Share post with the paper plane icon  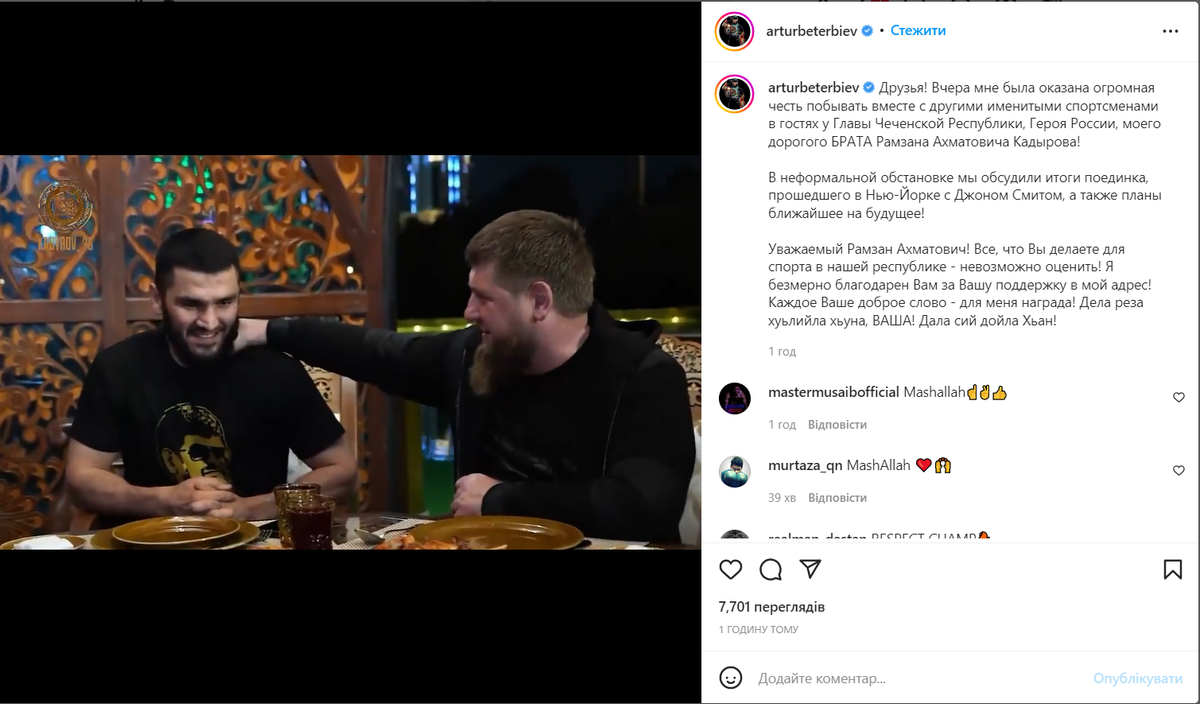[x=810, y=569]
